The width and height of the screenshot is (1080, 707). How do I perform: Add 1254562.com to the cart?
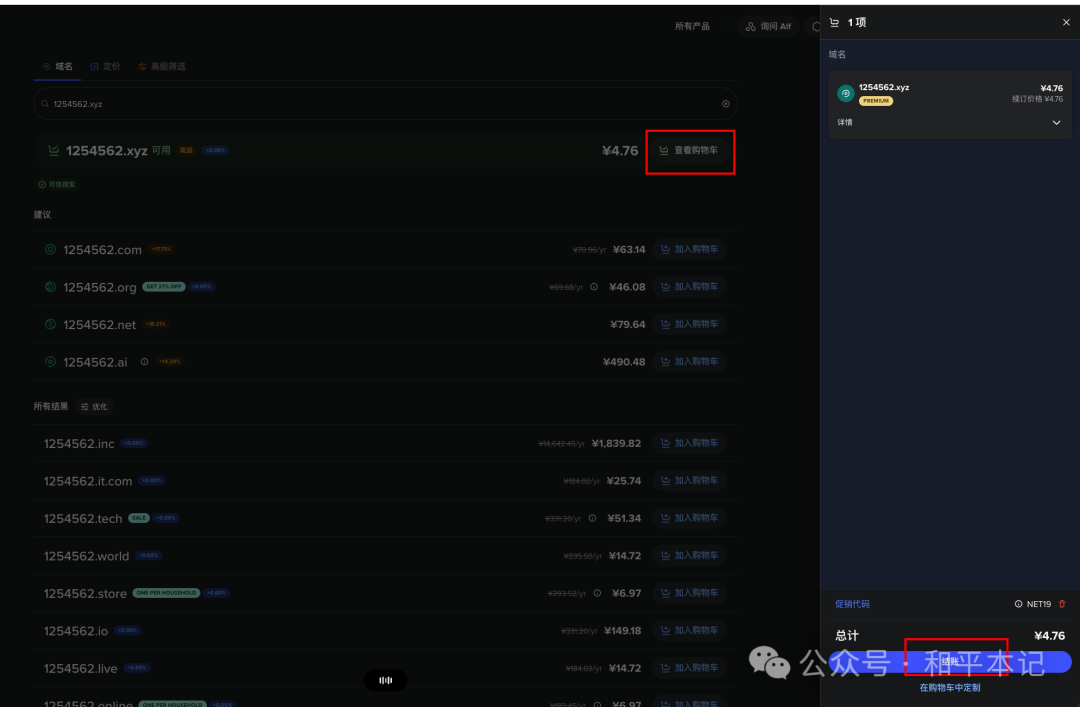coord(689,249)
